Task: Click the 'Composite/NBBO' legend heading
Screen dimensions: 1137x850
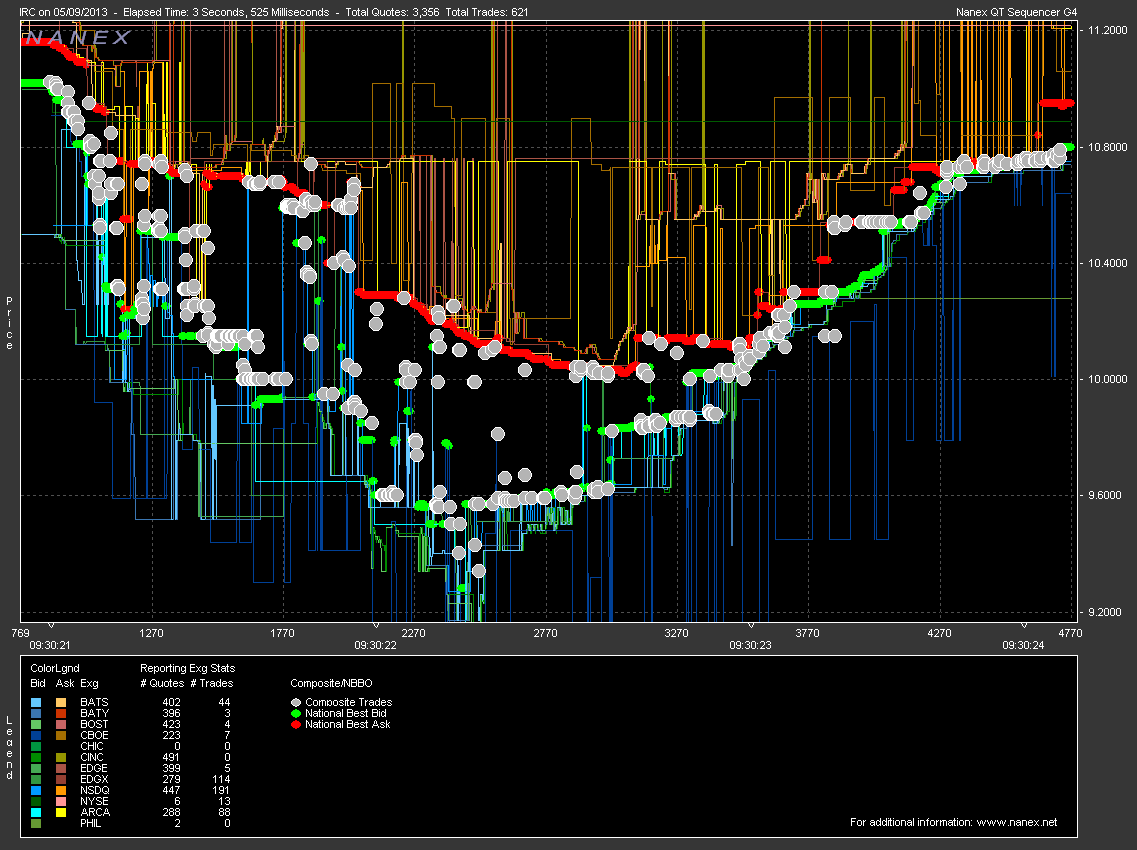Action: [331, 683]
